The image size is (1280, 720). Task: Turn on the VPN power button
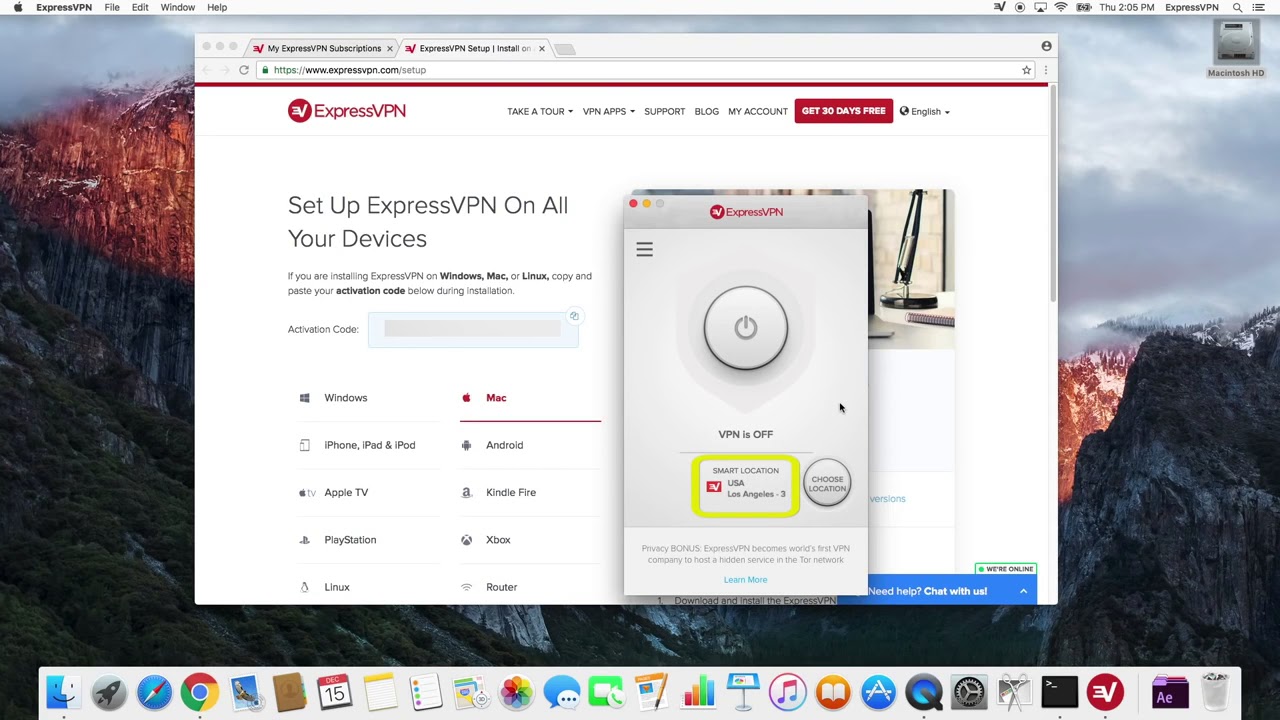click(745, 328)
